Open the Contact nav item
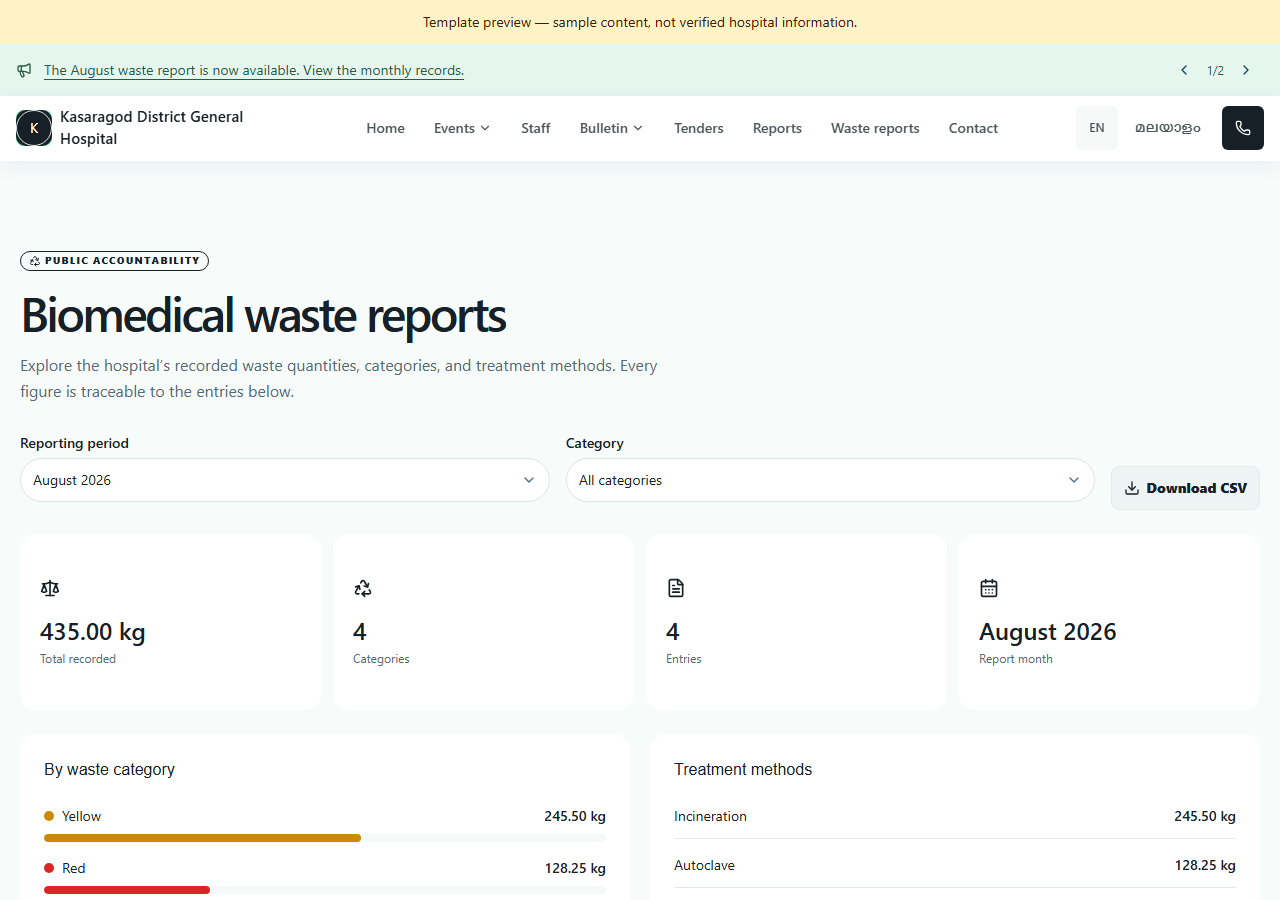The width and height of the screenshot is (1280, 900). [973, 128]
